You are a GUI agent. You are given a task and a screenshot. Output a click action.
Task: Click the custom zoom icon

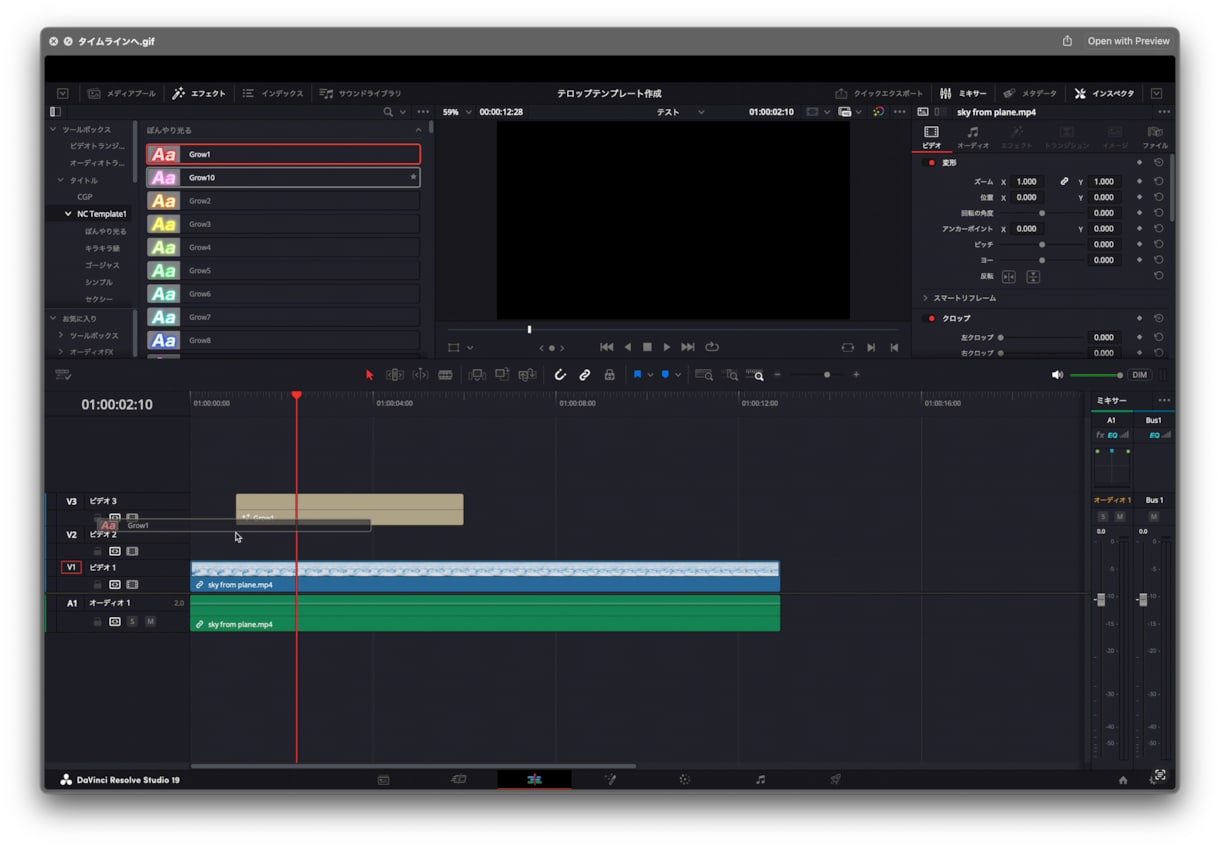tap(755, 375)
